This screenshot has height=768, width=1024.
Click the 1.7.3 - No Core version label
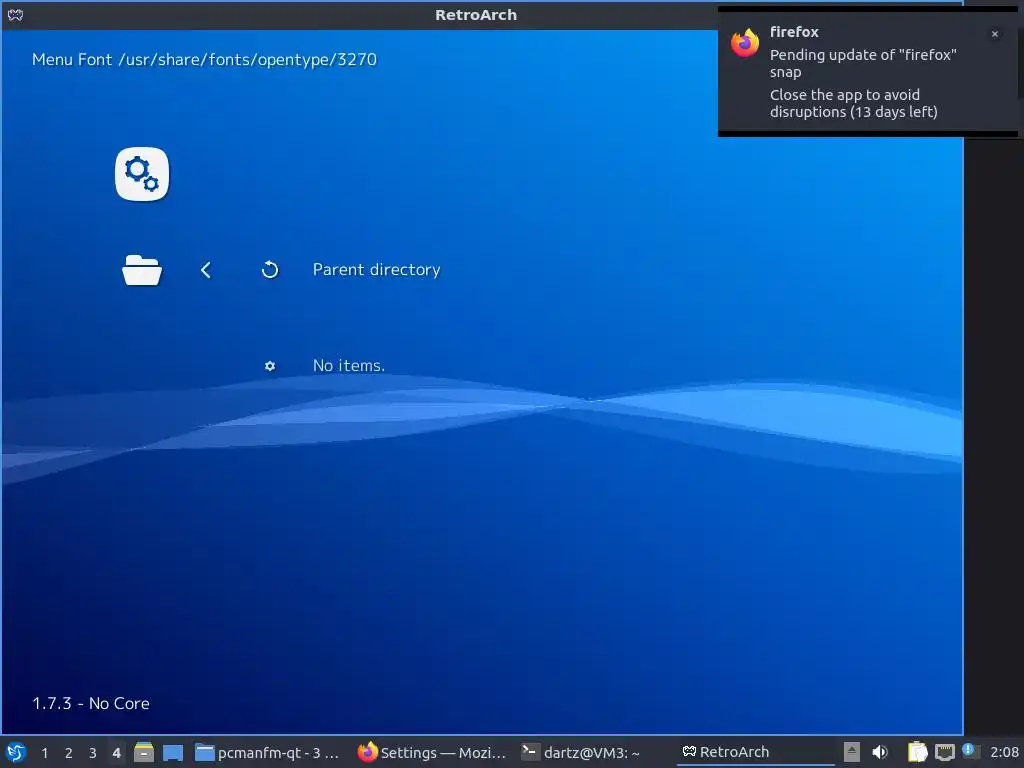pos(91,703)
